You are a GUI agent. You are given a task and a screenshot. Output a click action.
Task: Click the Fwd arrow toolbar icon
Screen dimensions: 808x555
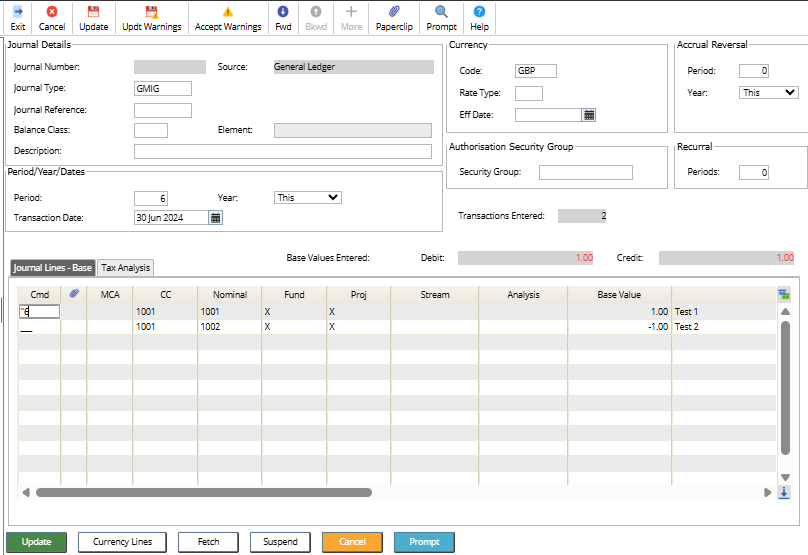pyautogui.click(x=283, y=12)
